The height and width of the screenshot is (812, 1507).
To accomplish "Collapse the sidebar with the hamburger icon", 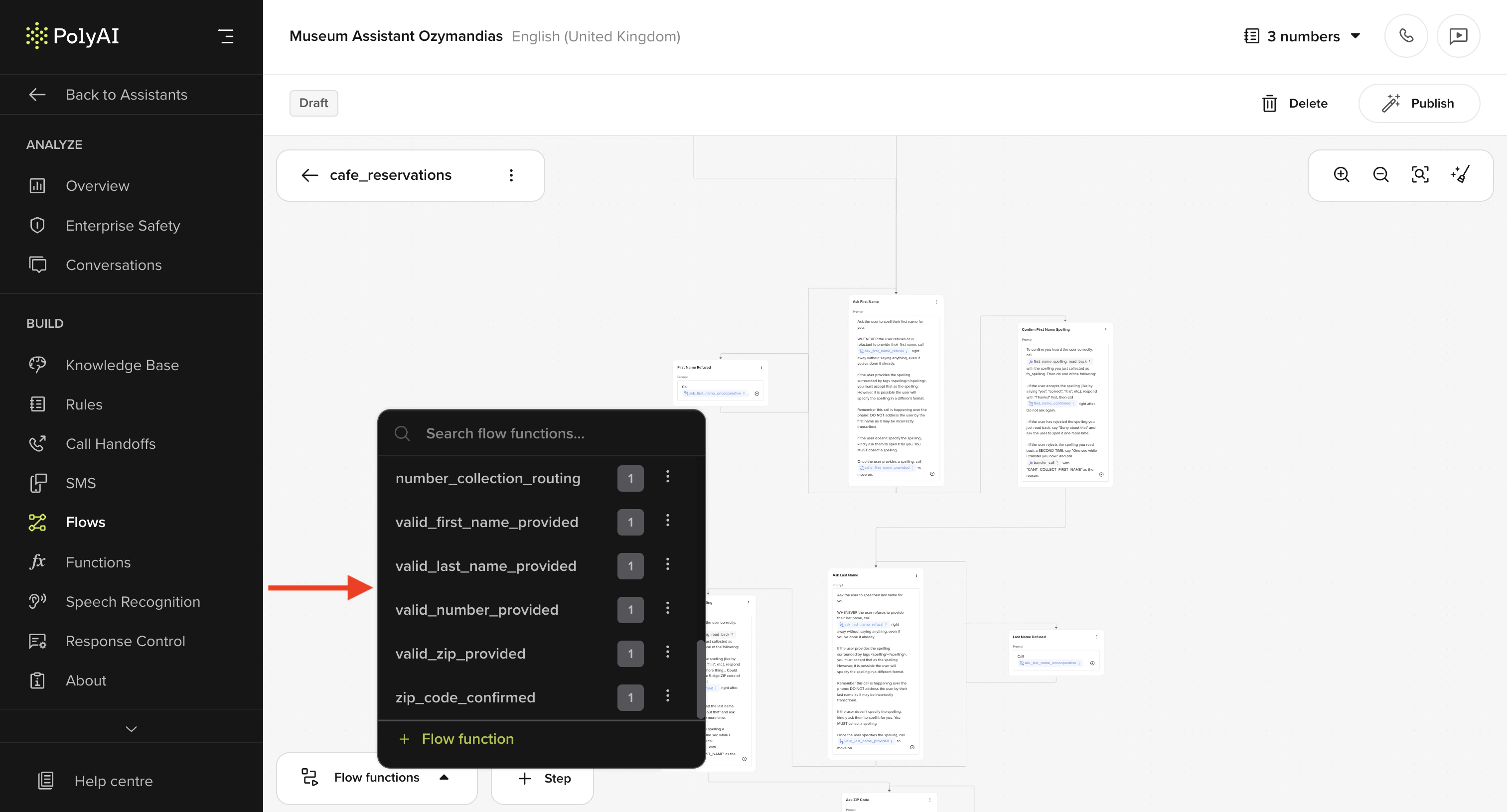I will pyautogui.click(x=226, y=36).
